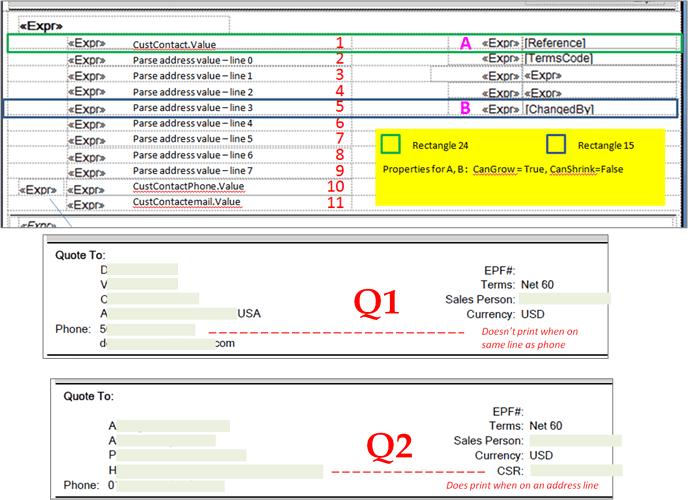Click 'Quote To:' heading in Q2 preview
Image resolution: width=688 pixels, height=500 pixels.
(89, 396)
